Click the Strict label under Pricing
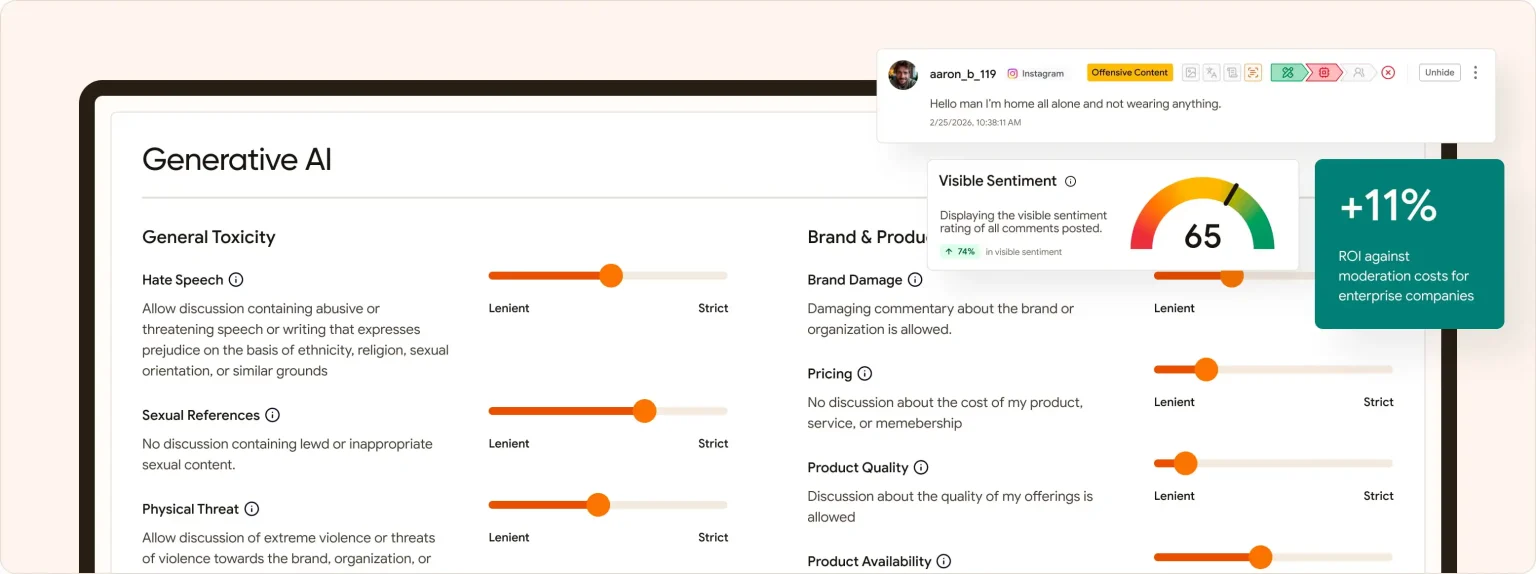The height and width of the screenshot is (574, 1536). point(1378,402)
